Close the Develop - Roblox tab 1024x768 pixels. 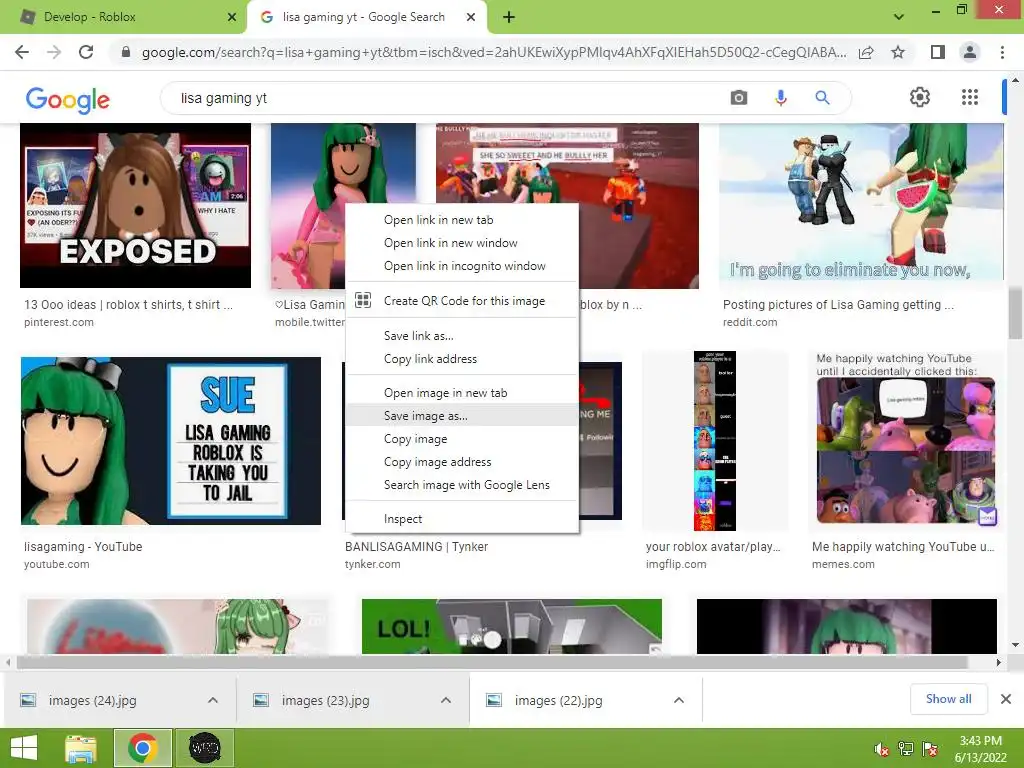[232, 17]
